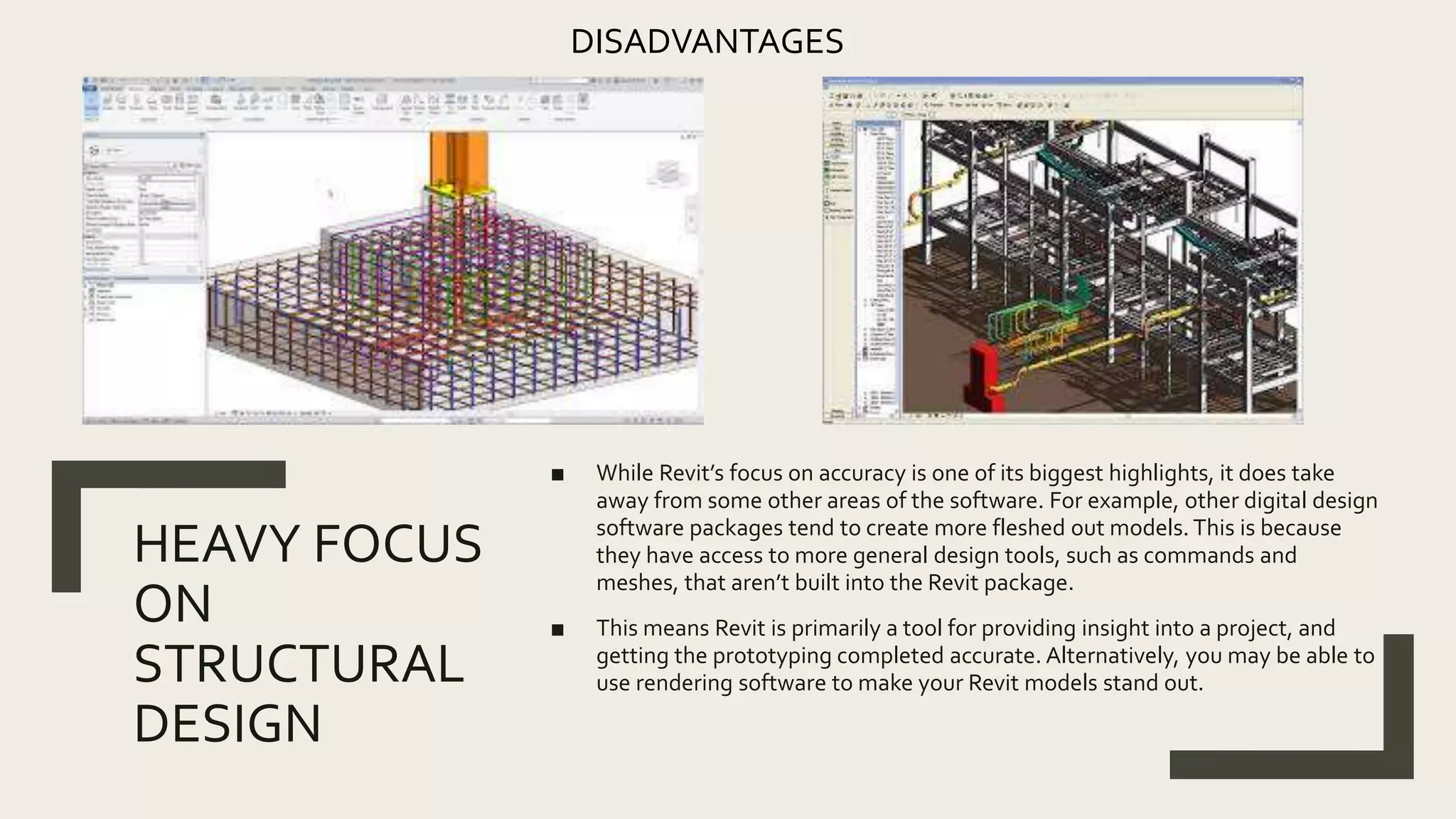
Task: Click the paragraph starting "This means Revit"
Action: pos(985,655)
